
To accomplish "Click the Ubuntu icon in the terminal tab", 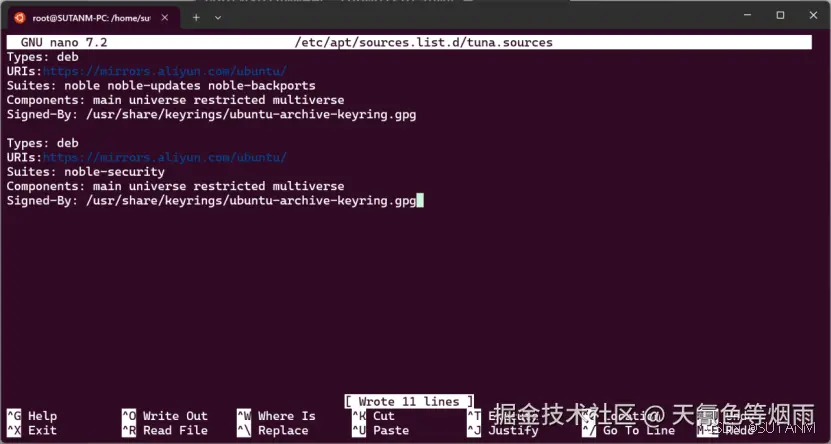I will 20,18.
